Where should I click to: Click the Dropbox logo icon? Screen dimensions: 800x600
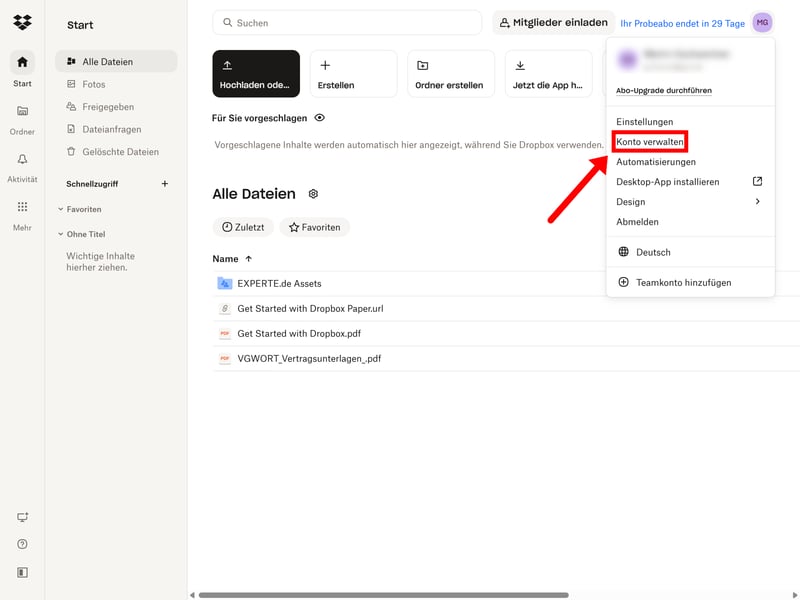22,23
